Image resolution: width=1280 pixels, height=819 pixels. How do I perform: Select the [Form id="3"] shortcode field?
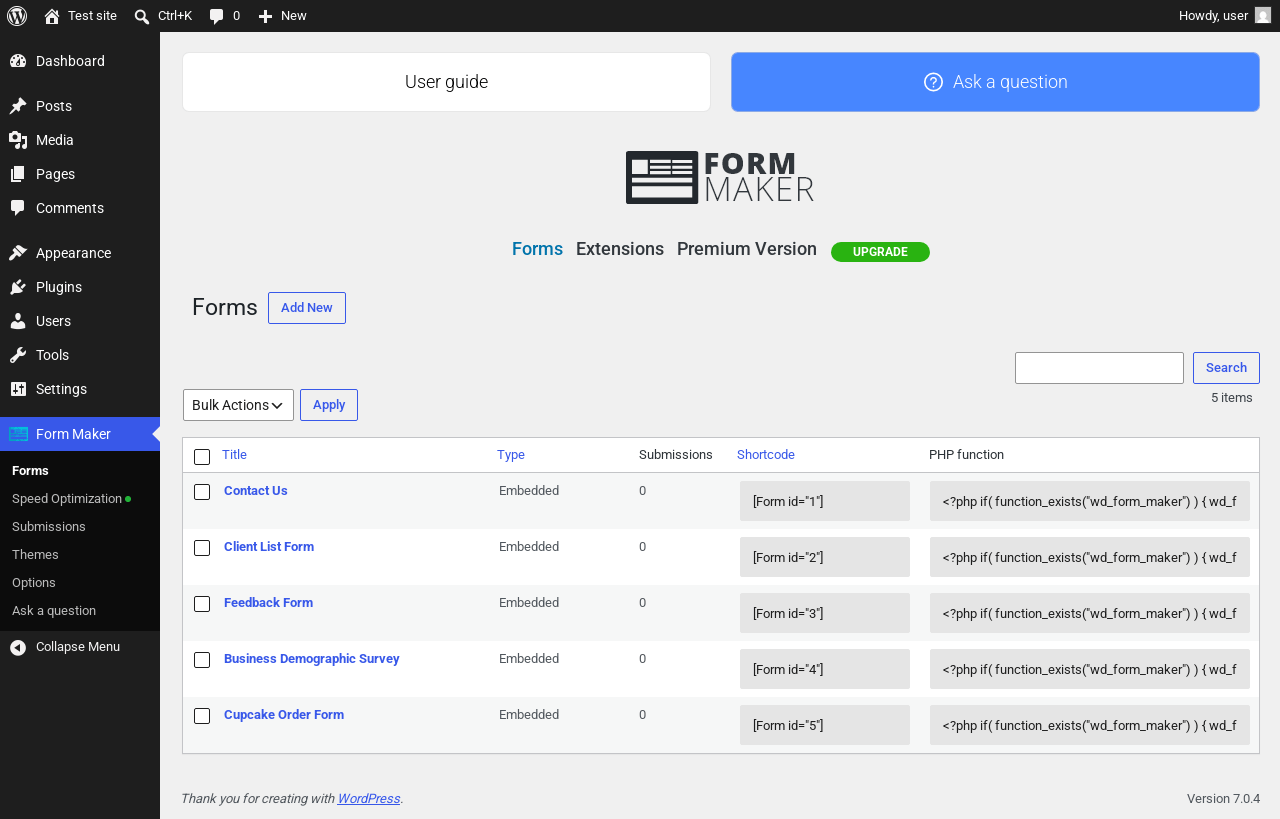click(825, 613)
